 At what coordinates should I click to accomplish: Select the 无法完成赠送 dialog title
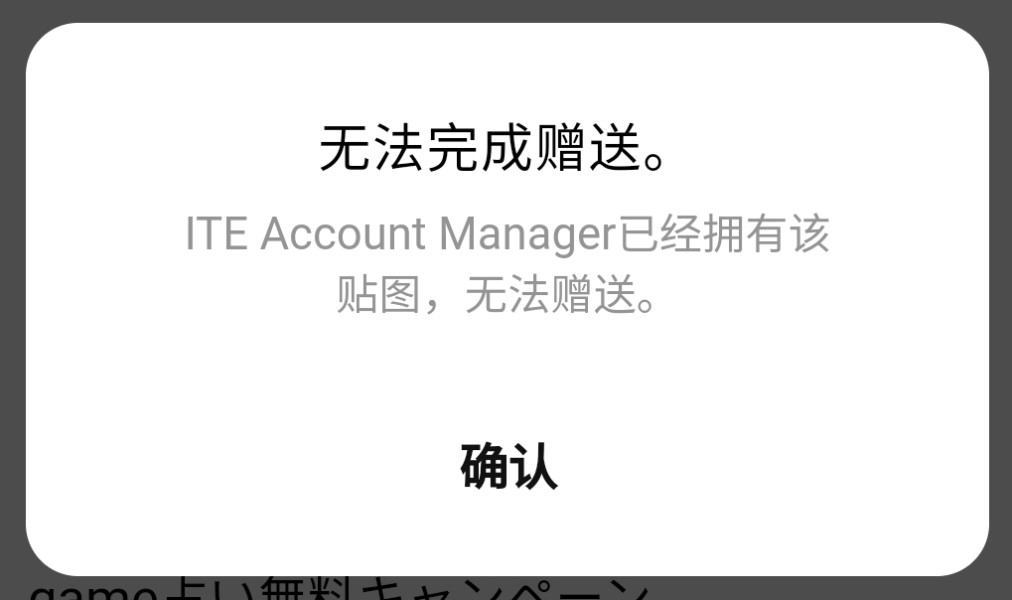tap(492, 148)
